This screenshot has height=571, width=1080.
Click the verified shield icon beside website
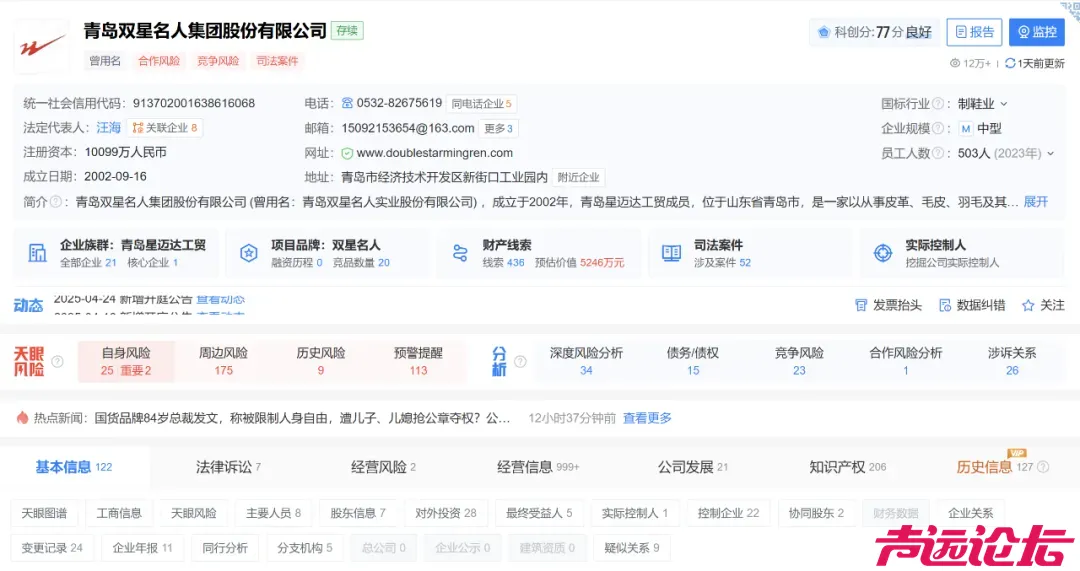347,153
